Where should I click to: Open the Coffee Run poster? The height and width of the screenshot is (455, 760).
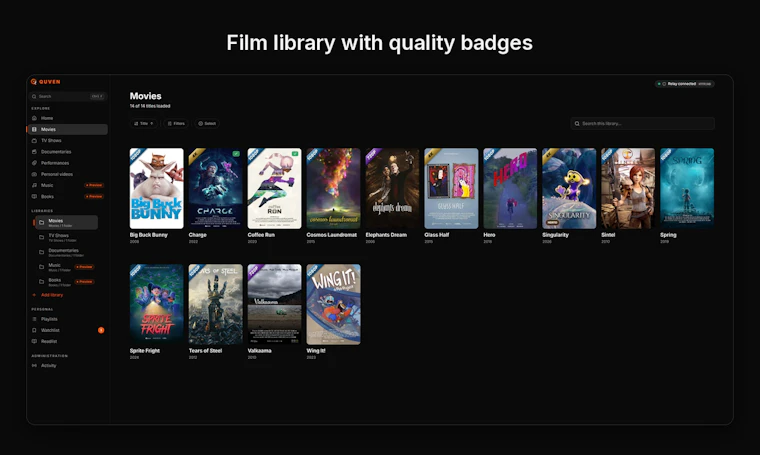(x=274, y=188)
